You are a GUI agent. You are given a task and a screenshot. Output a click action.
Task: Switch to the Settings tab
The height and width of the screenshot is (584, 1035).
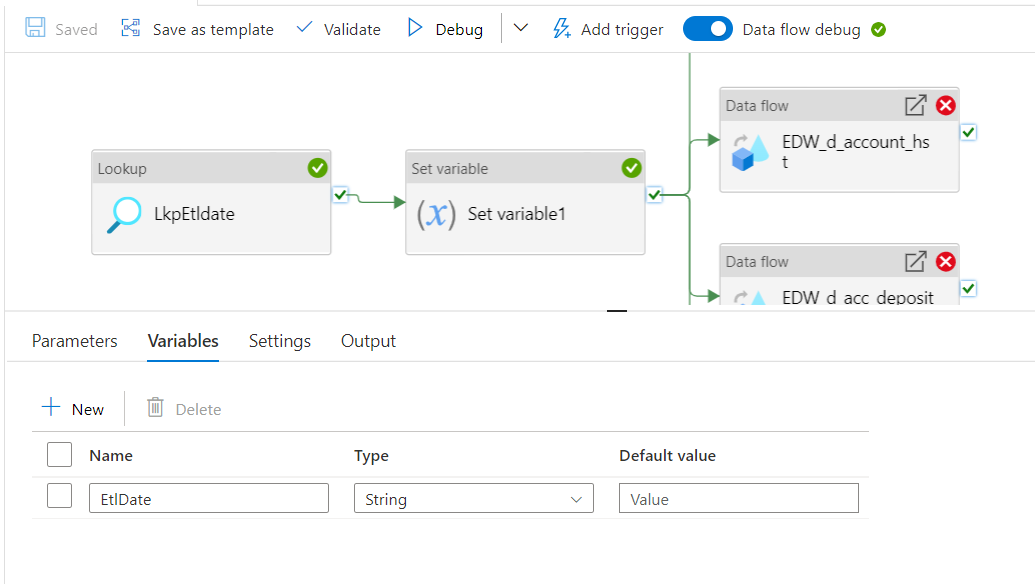pyautogui.click(x=279, y=340)
